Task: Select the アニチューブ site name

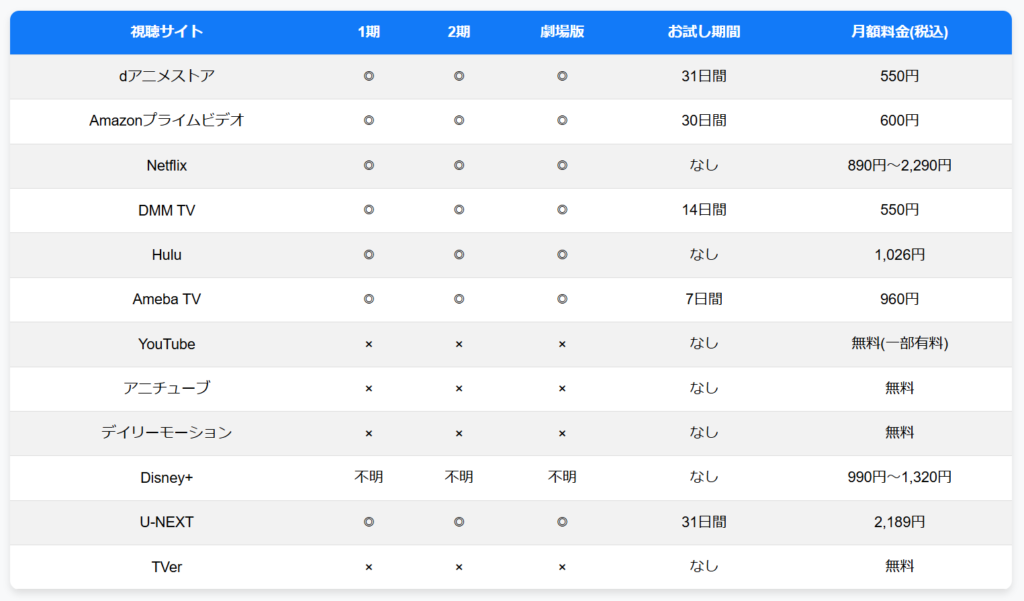Action: coord(167,388)
